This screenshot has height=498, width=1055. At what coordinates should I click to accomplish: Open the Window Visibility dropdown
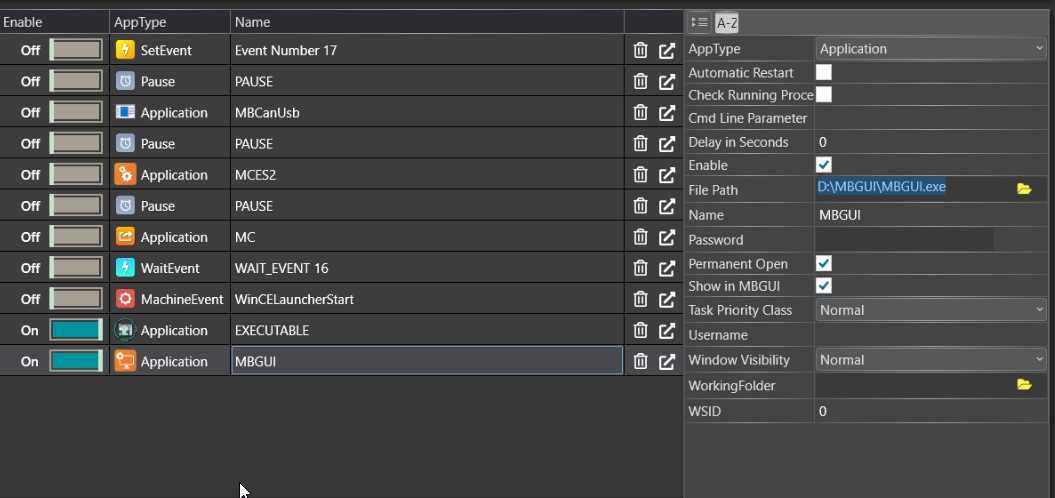(x=931, y=360)
